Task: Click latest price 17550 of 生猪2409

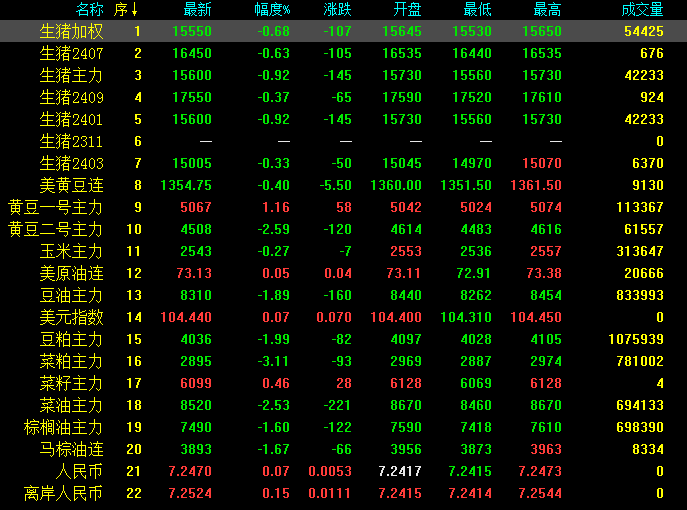Action: [192, 97]
